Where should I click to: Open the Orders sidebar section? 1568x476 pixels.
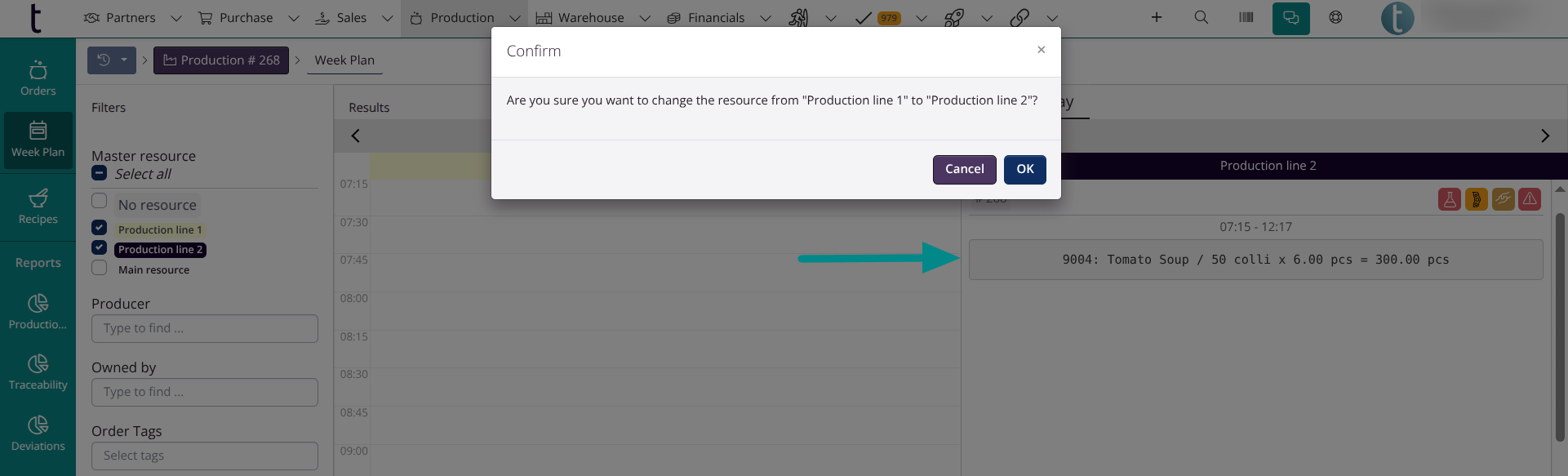point(38,78)
